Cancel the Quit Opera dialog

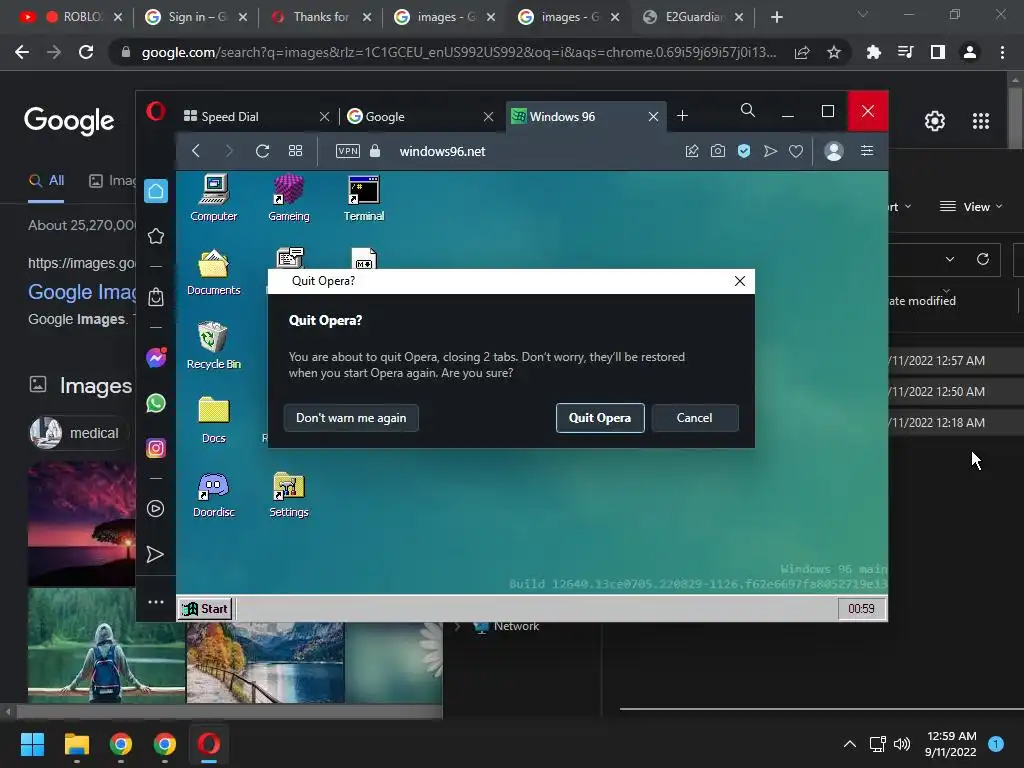coord(694,418)
